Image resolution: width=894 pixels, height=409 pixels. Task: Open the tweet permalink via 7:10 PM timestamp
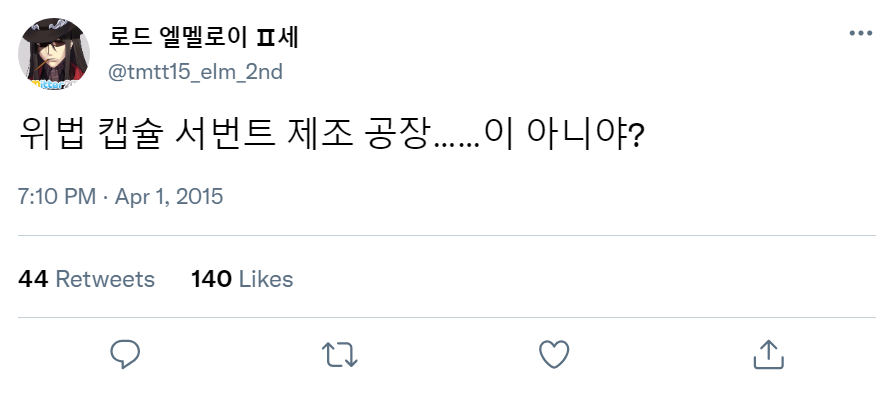(57, 196)
